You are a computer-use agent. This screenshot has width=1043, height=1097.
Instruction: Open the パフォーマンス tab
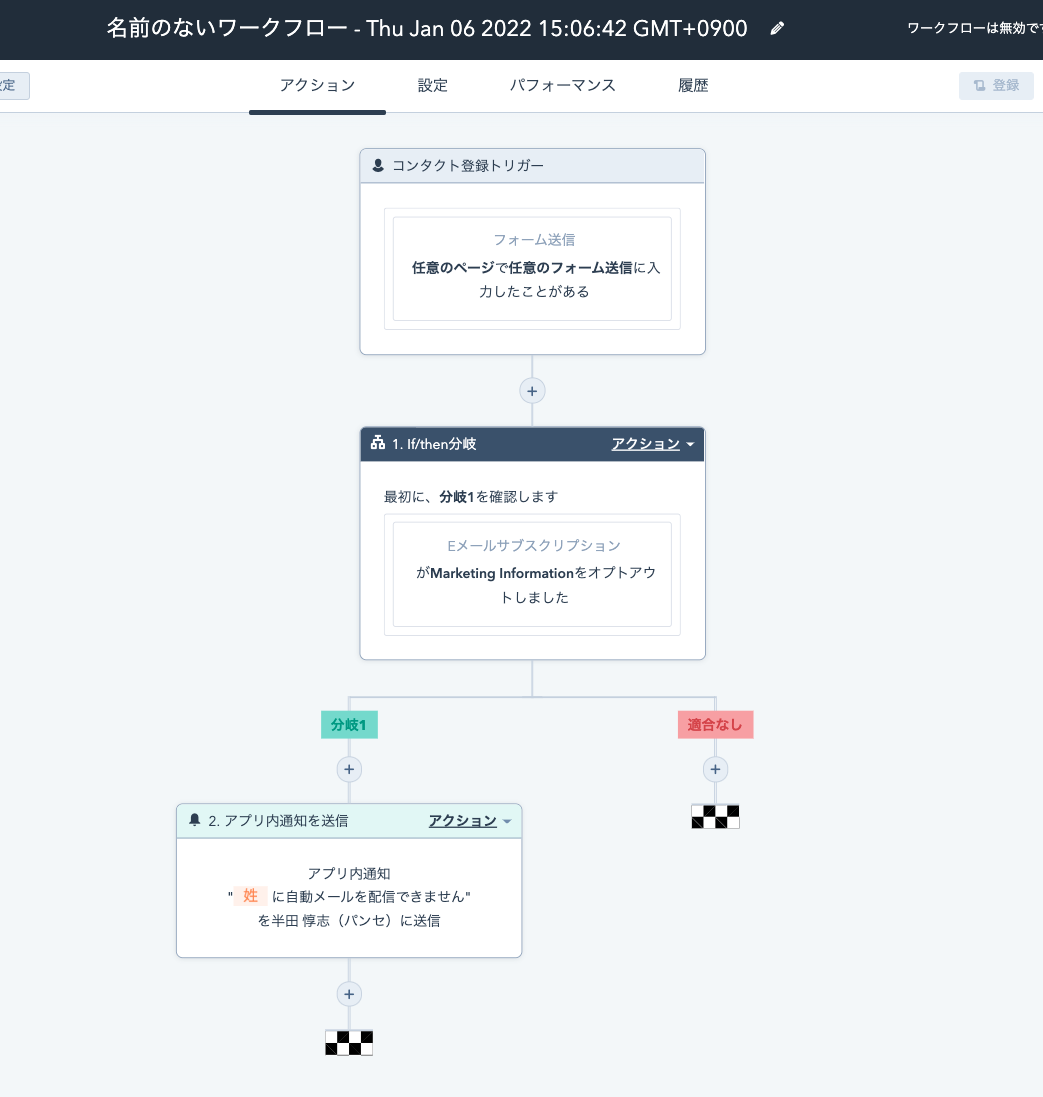tap(563, 86)
